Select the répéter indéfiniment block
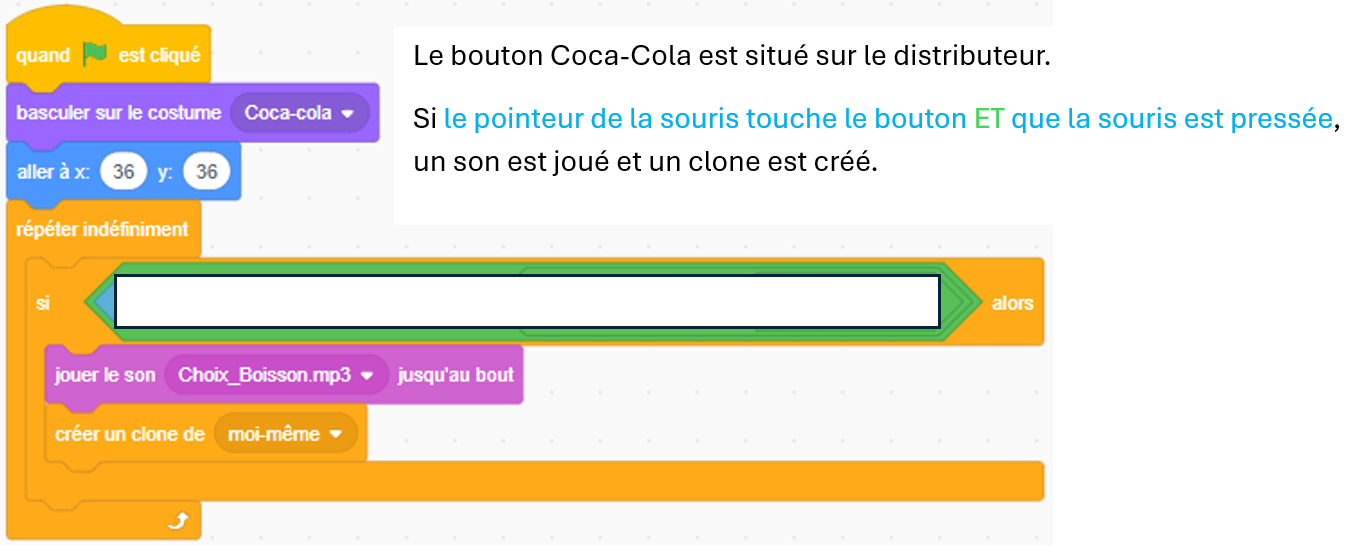This screenshot has width=1345, height=547. coord(103,229)
